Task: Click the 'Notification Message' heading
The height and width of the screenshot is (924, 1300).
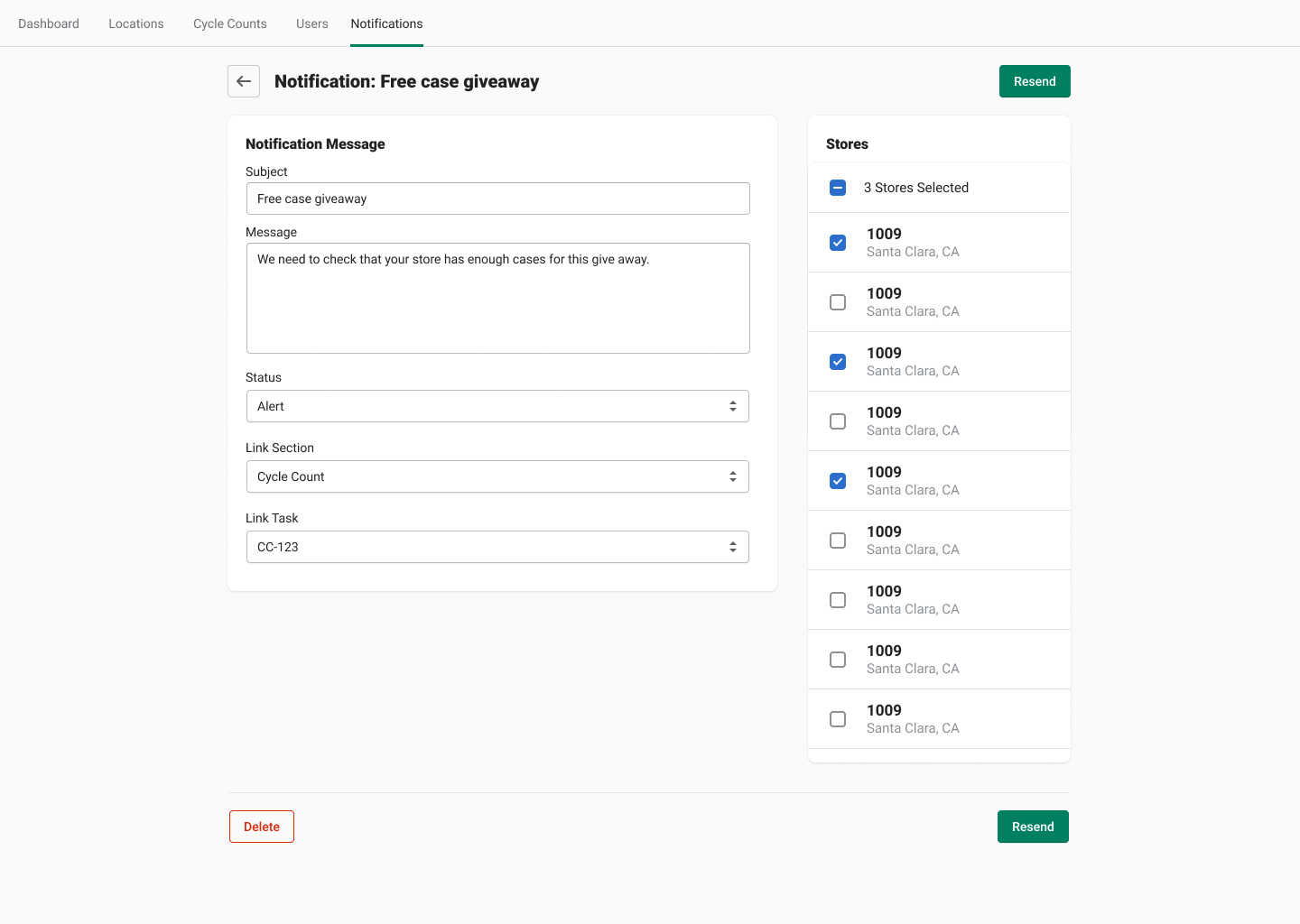Action: (x=315, y=143)
